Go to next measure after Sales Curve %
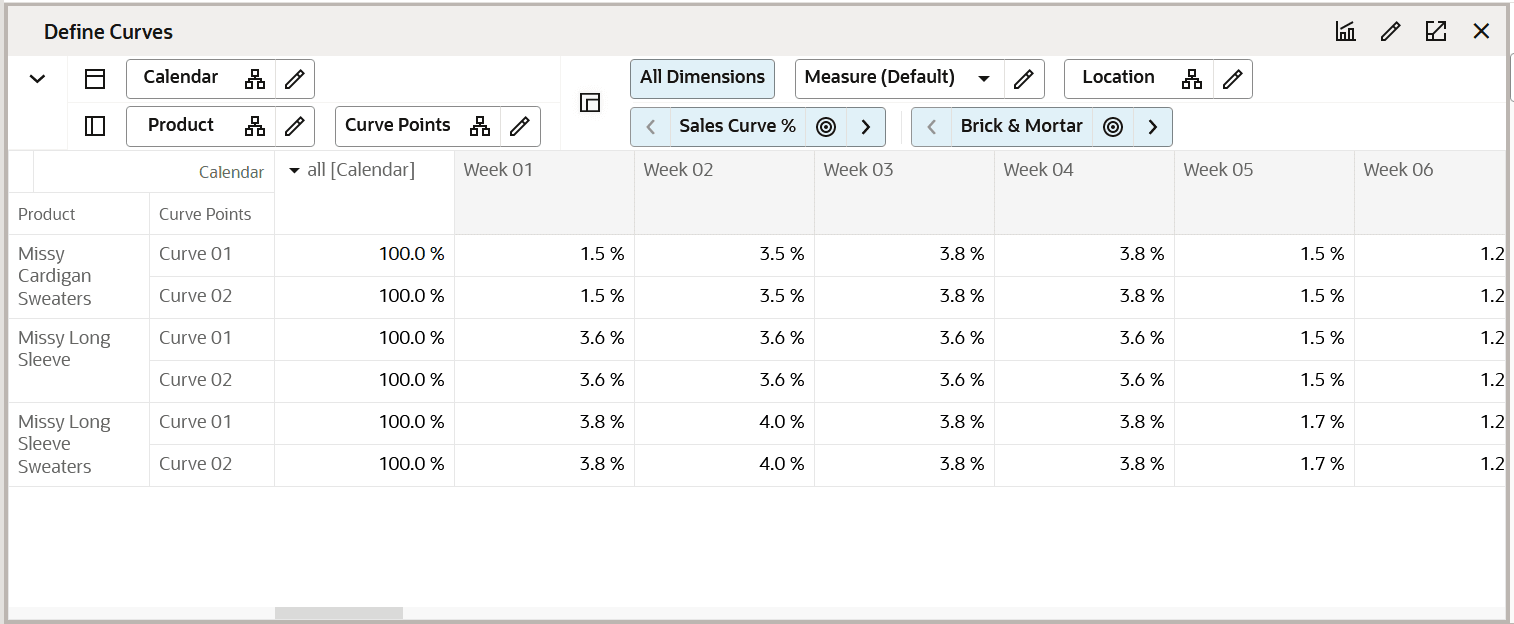This screenshot has height=624, width=1514. (x=866, y=127)
